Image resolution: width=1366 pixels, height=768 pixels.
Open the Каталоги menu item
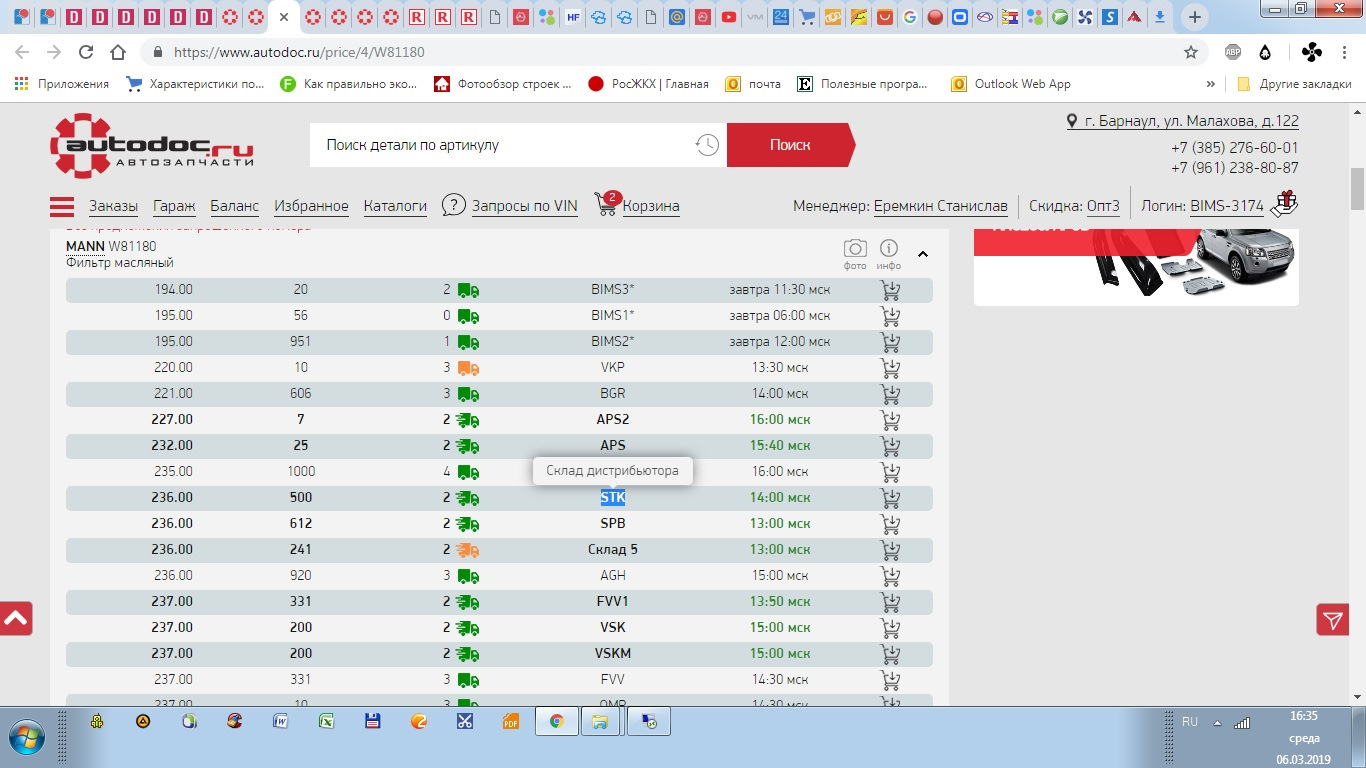tap(395, 206)
